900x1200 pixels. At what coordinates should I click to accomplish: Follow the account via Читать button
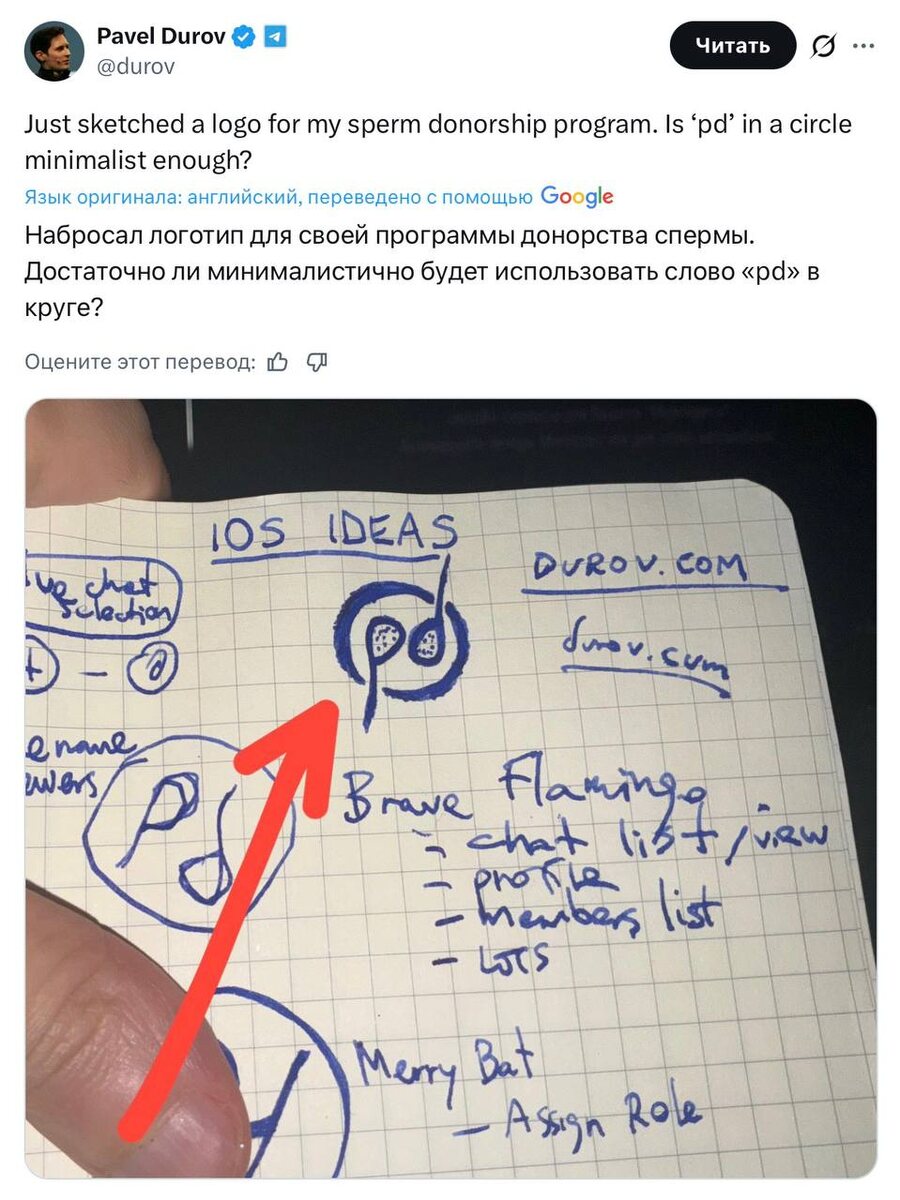(x=733, y=46)
